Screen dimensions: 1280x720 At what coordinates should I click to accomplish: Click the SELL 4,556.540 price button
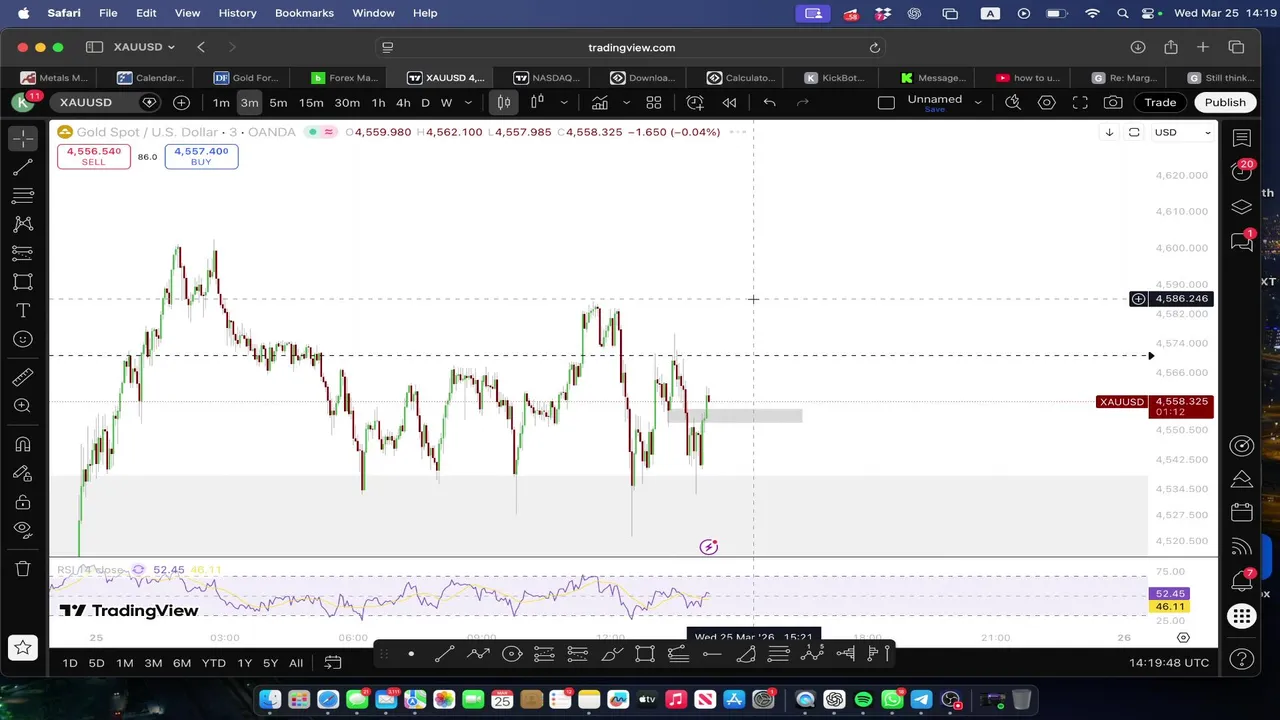pos(93,156)
